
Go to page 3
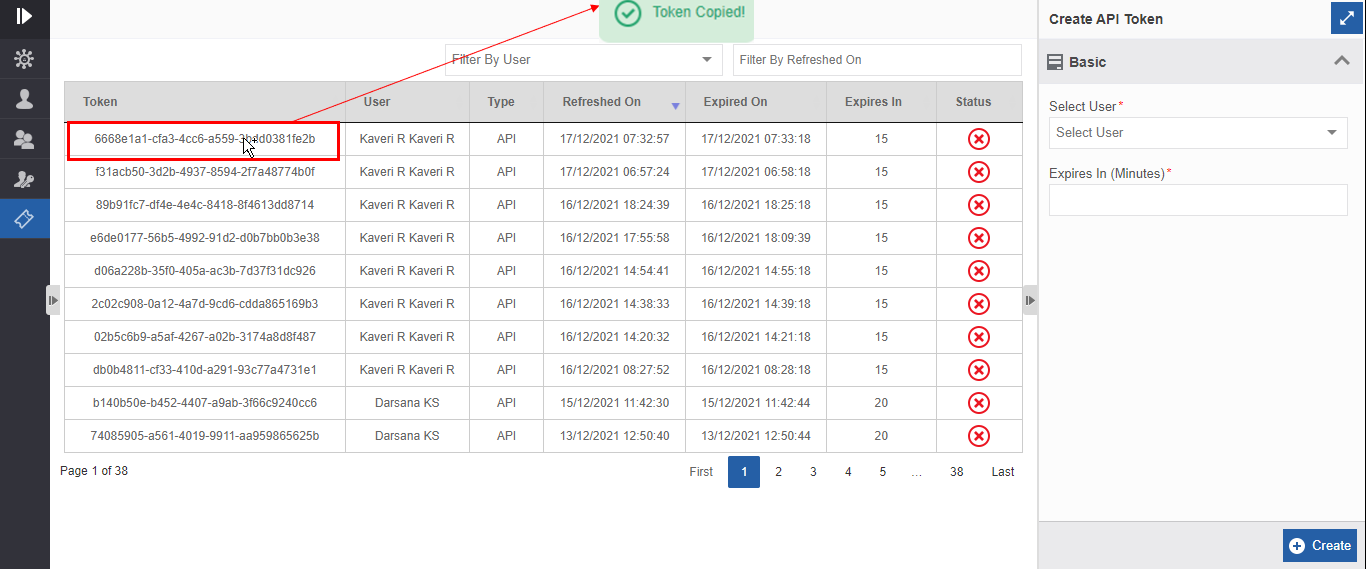point(813,472)
